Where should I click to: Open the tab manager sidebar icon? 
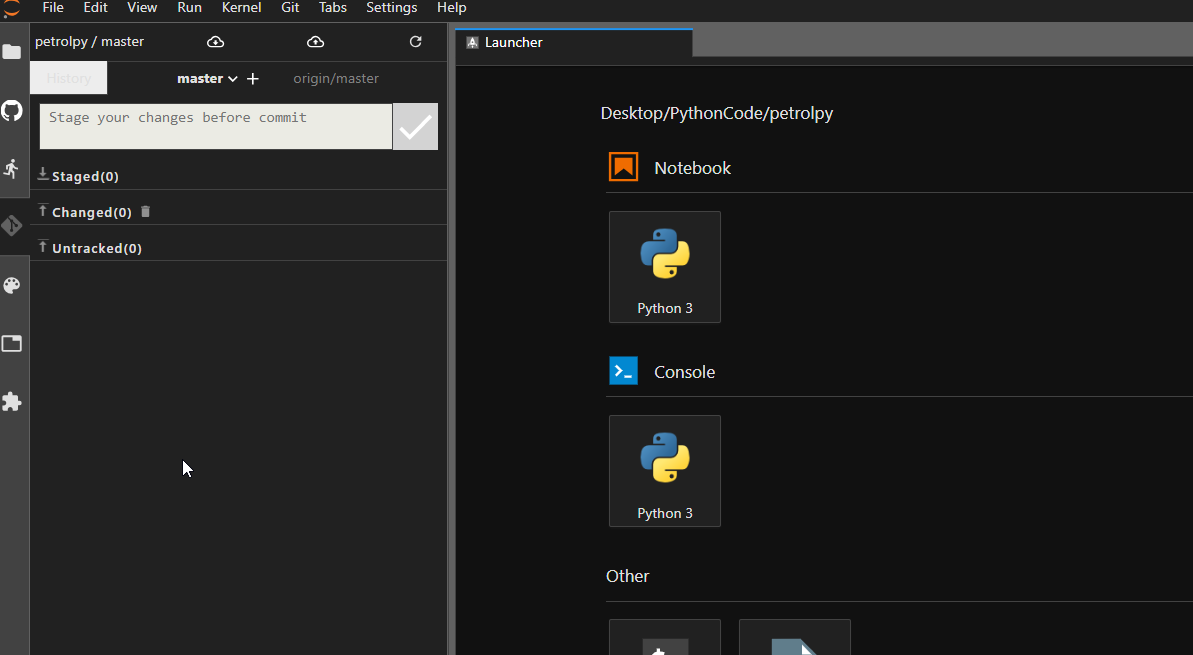click(x=12, y=343)
